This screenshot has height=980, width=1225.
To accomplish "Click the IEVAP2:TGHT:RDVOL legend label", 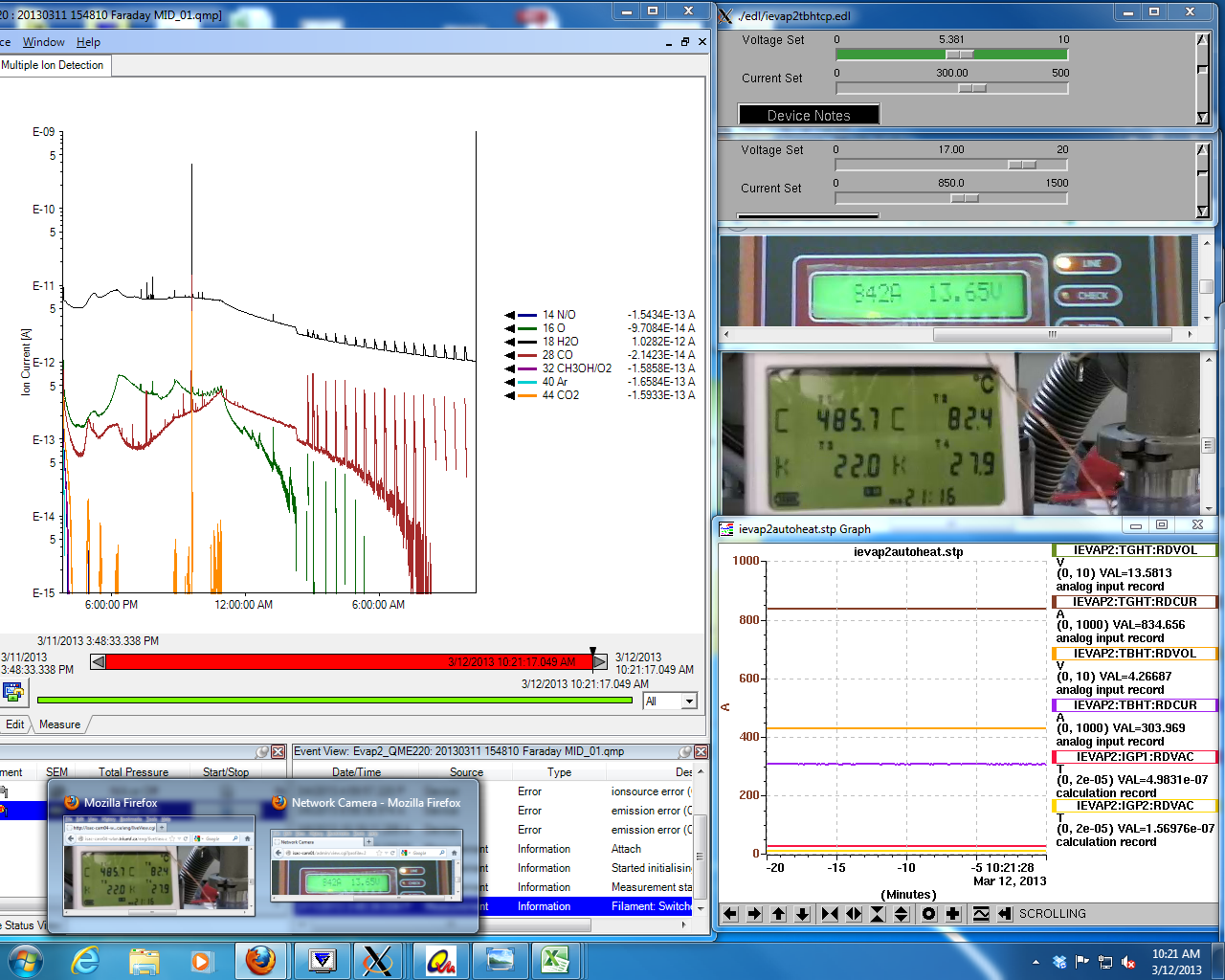I will coord(1135,550).
